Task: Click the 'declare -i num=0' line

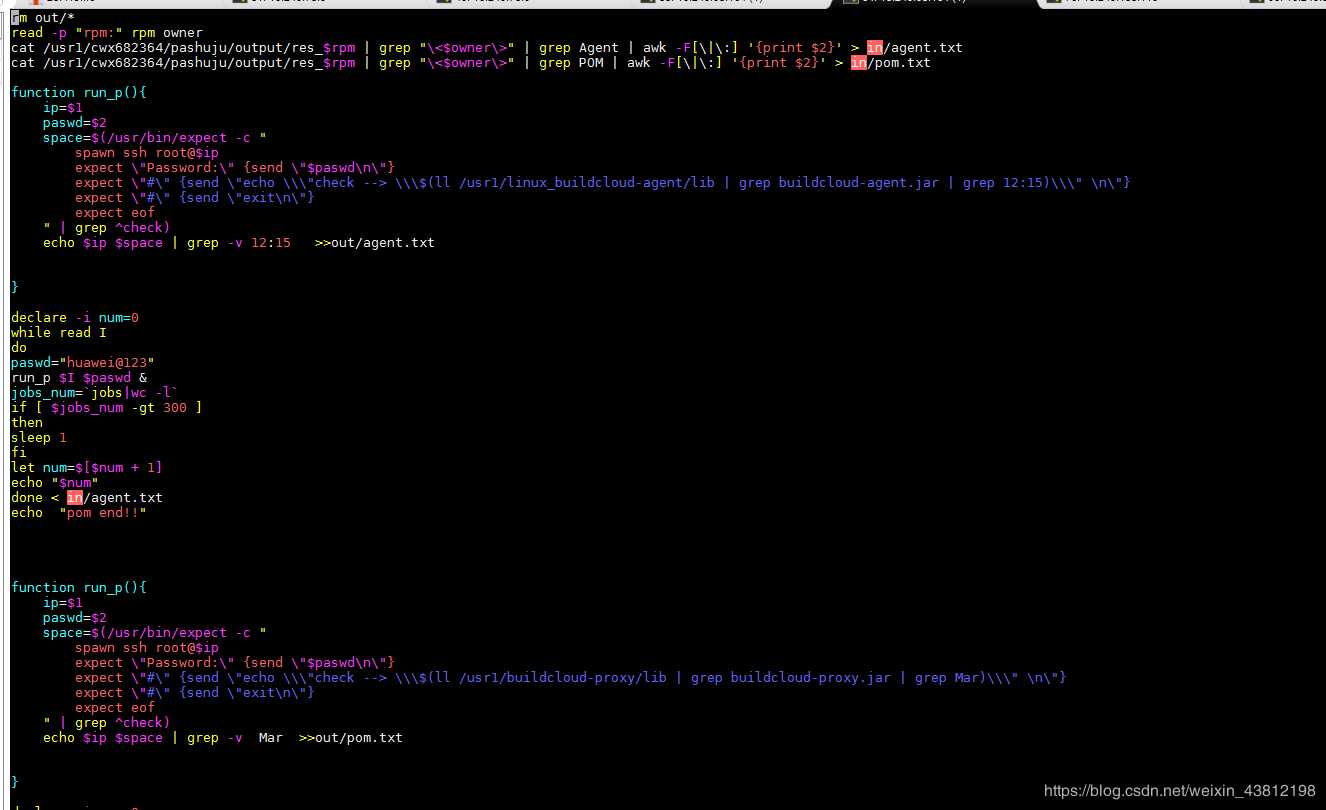Action: coord(75,317)
